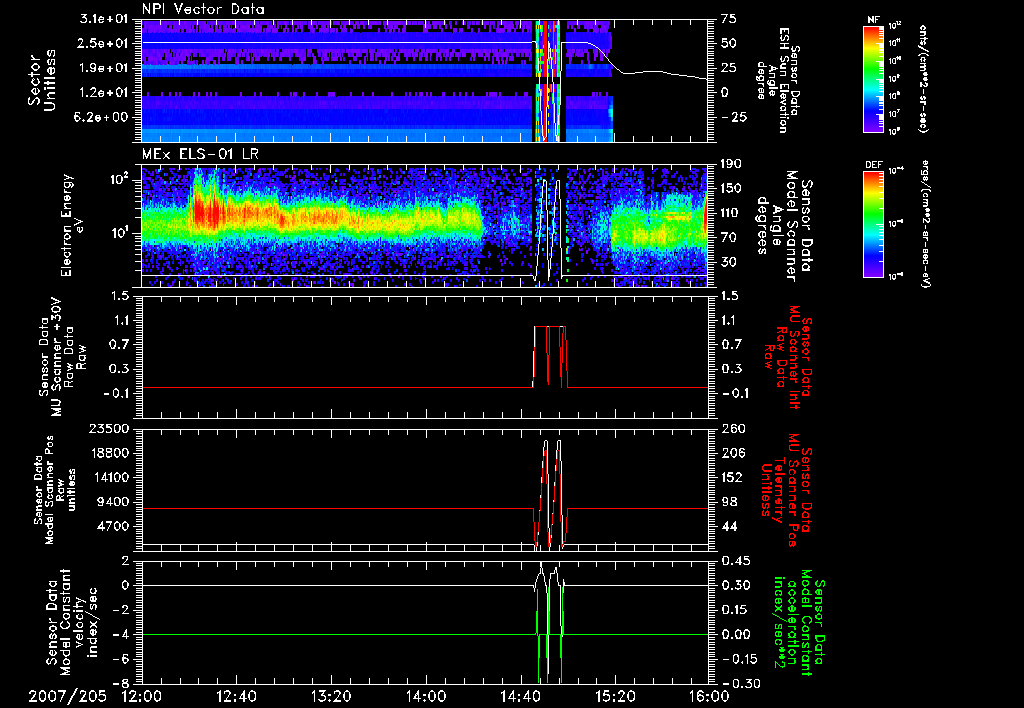The image size is (1024, 708).
Task: Click the "16:00" time axis label
Action: pos(710,696)
